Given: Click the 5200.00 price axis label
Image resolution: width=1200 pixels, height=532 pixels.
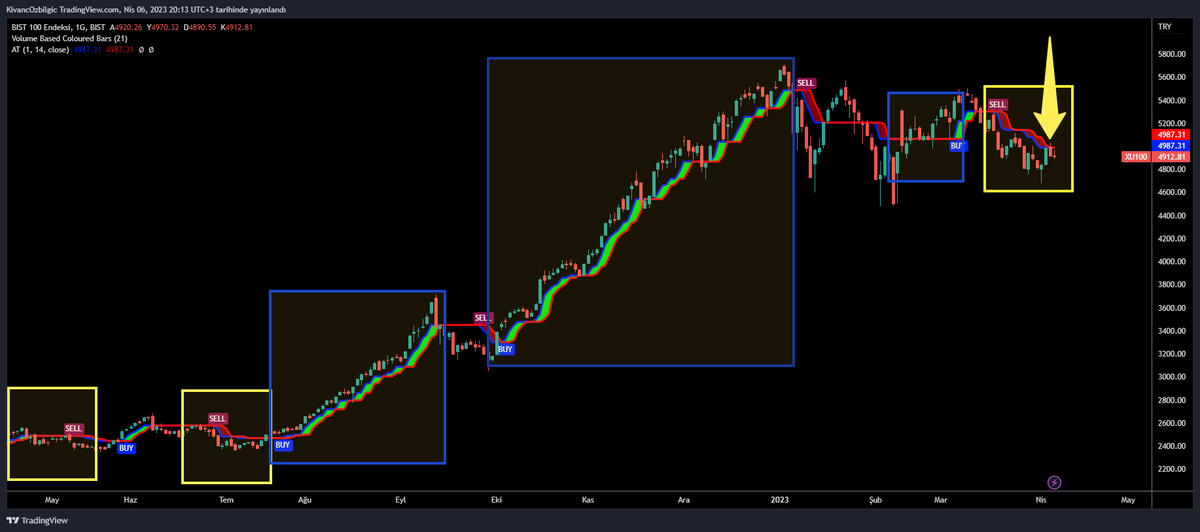Looking at the screenshot, I should point(1171,124).
